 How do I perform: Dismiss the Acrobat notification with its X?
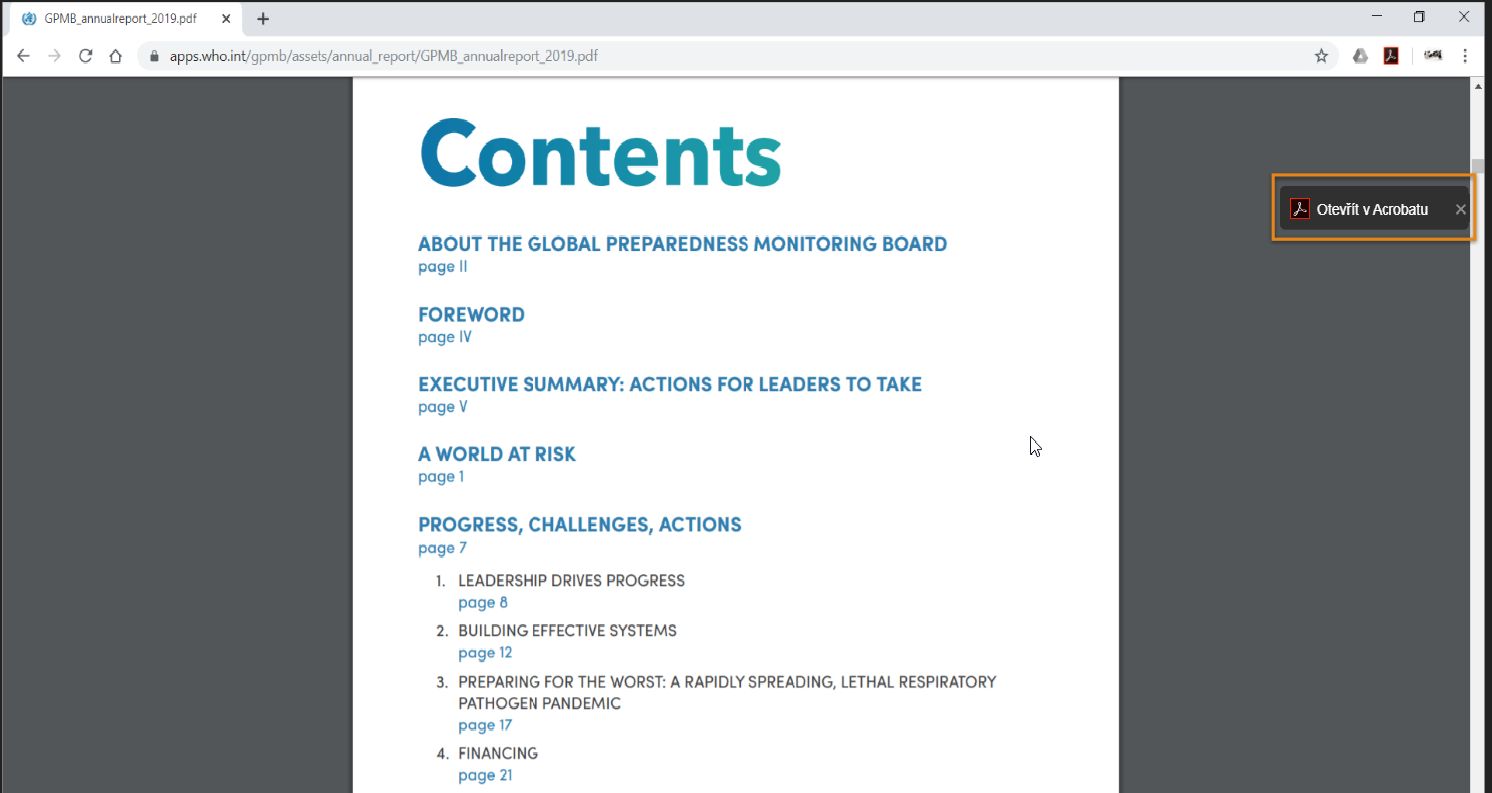pyautogui.click(x=1459, y=209)
